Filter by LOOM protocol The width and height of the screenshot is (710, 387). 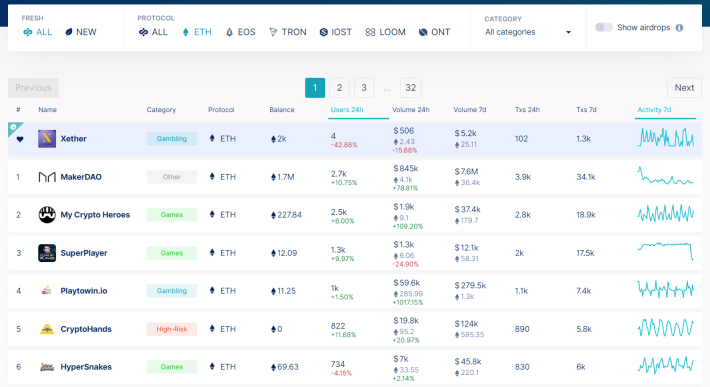pos(385,32)
